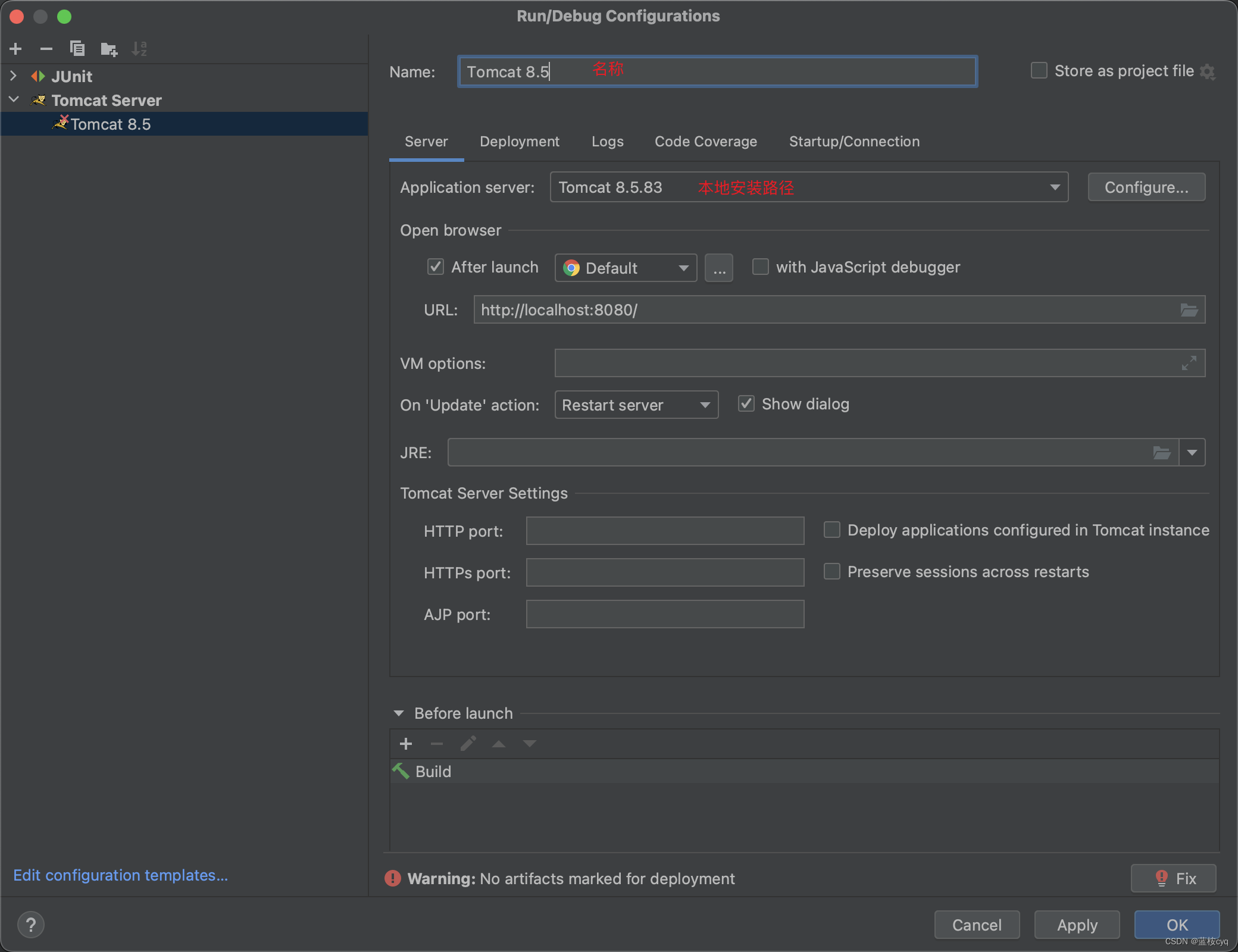Viewport: 1238px width, 952px height.
Task: Click the red warning icon
Action: point(393,878)
